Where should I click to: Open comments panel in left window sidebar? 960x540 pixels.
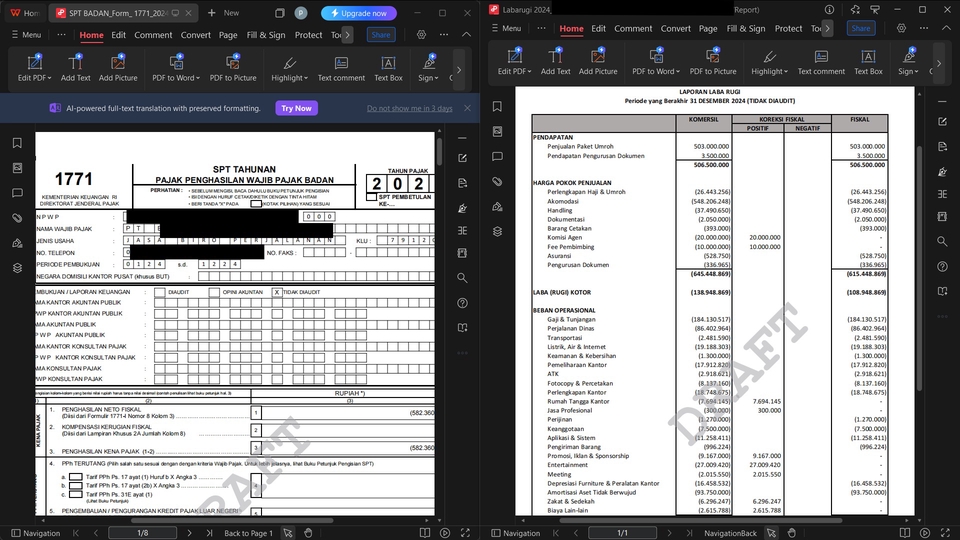(x=17, y=193)
